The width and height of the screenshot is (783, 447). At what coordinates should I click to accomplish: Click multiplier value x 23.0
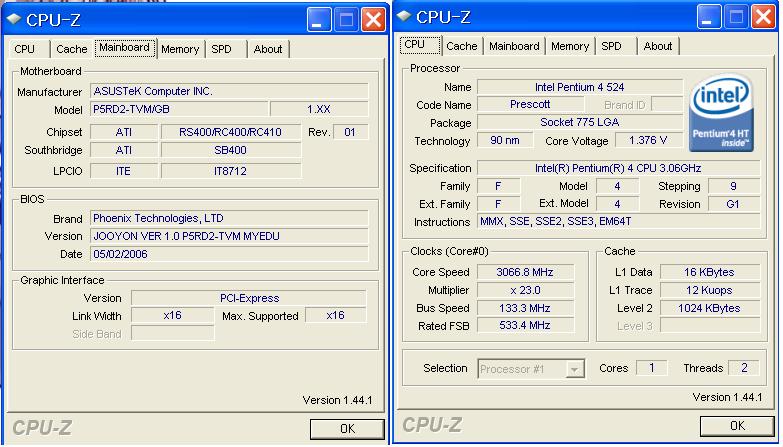(x=525, y=290)
